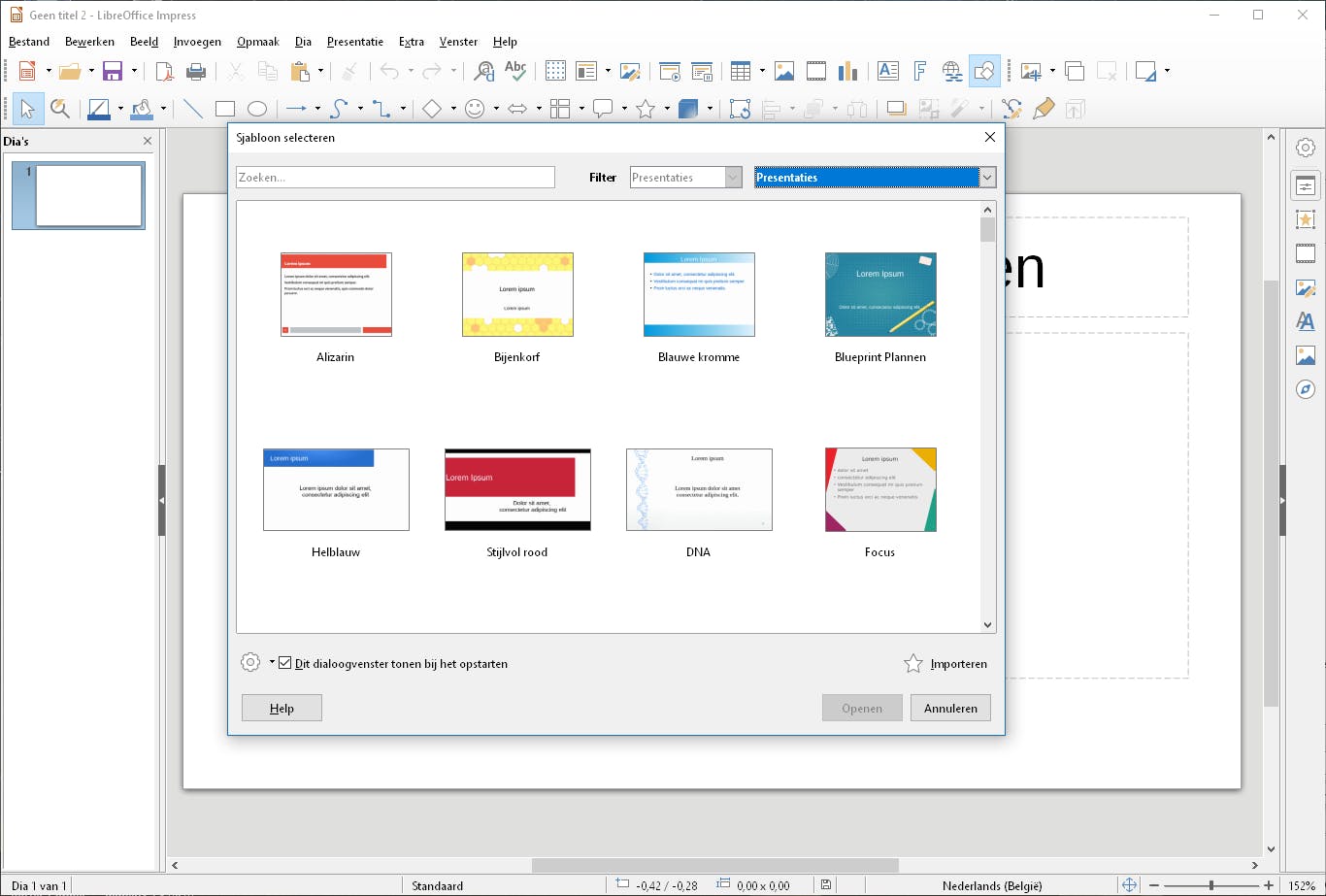The image size is (1326, 896).
Task: Open the Invoegen menu
Action: [x=197, y=42]
